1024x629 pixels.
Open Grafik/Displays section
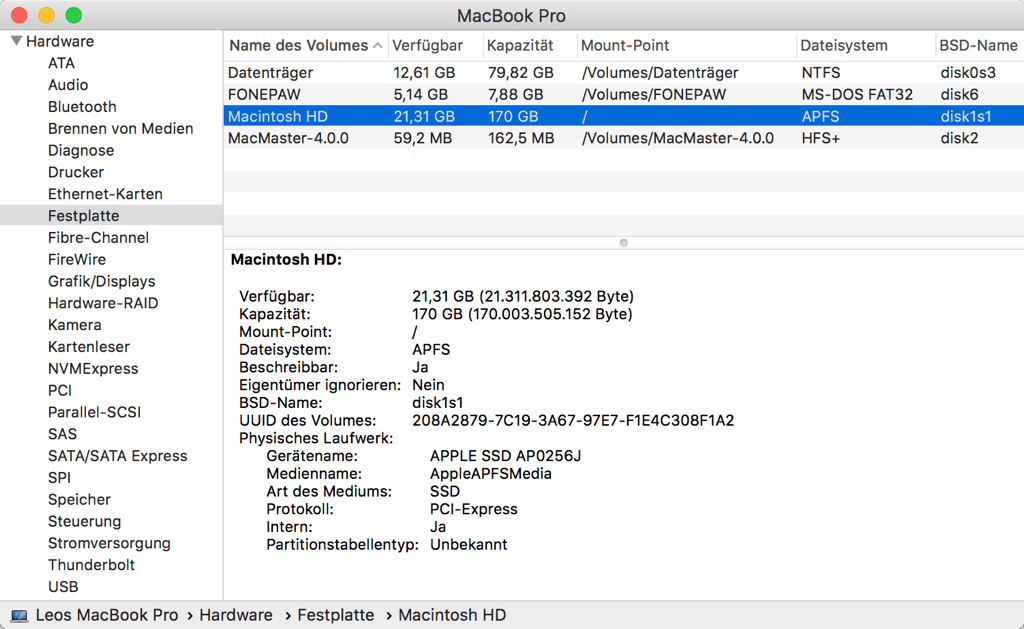pyautogui.click(x=101, y=282)
